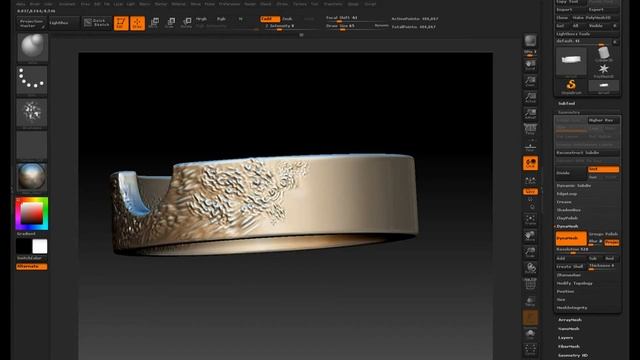Open the material sphere selector

point(32,177)
